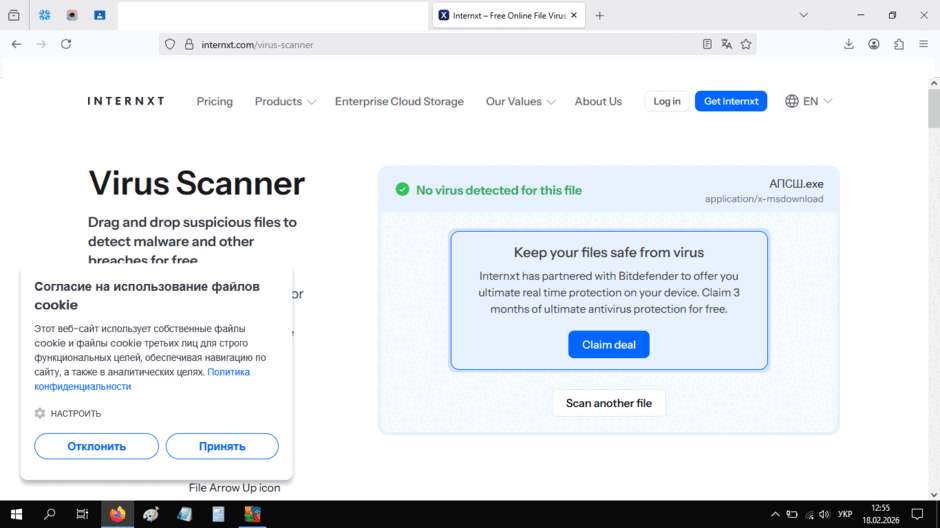Screen dimensions: 940x528
Task: Open cookie settings via НАСТРОИТЬ
Action: point(68,414)
